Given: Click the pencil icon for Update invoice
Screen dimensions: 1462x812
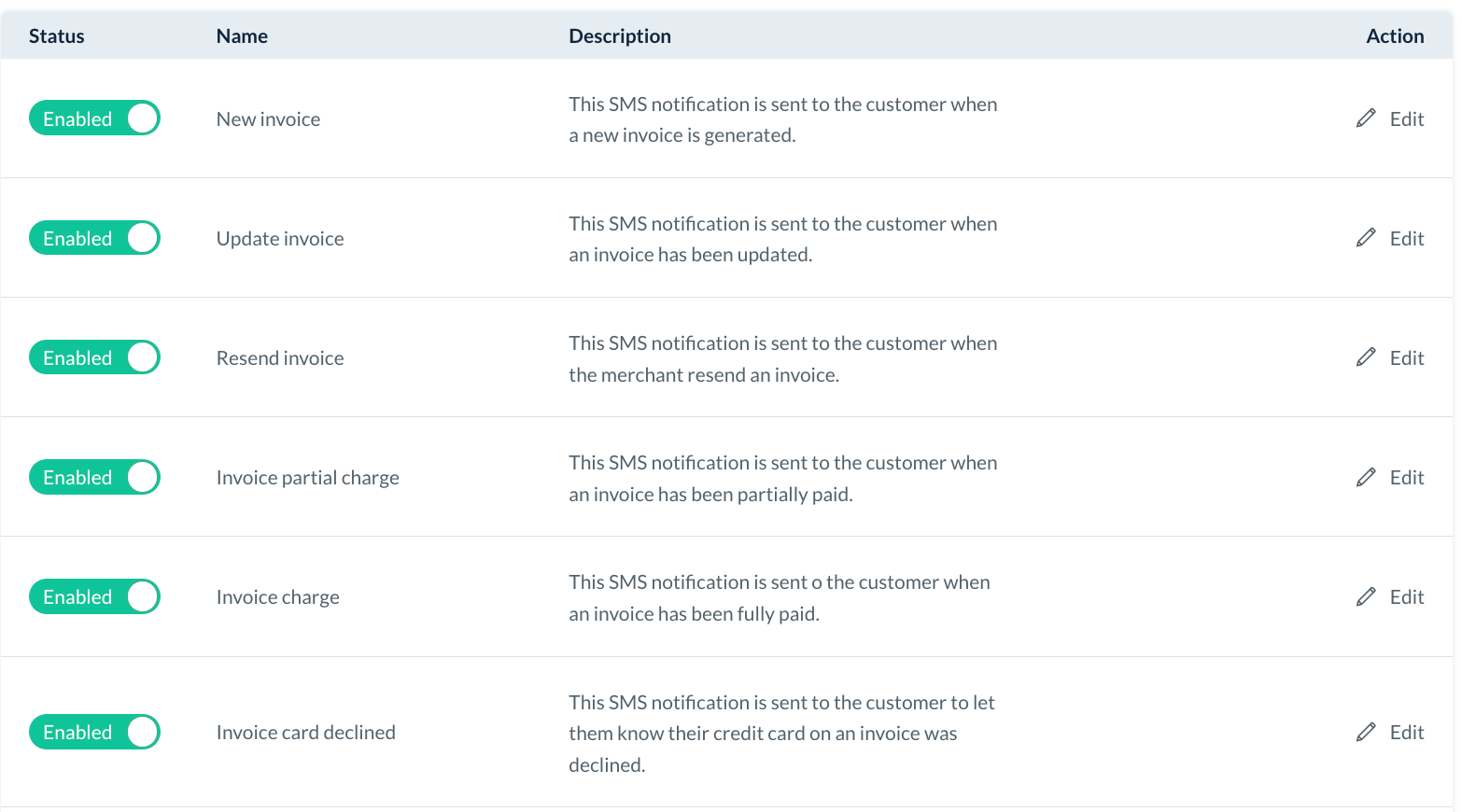Looking at the screenshot, I should pyautogui.click(x=1366, y=238).
